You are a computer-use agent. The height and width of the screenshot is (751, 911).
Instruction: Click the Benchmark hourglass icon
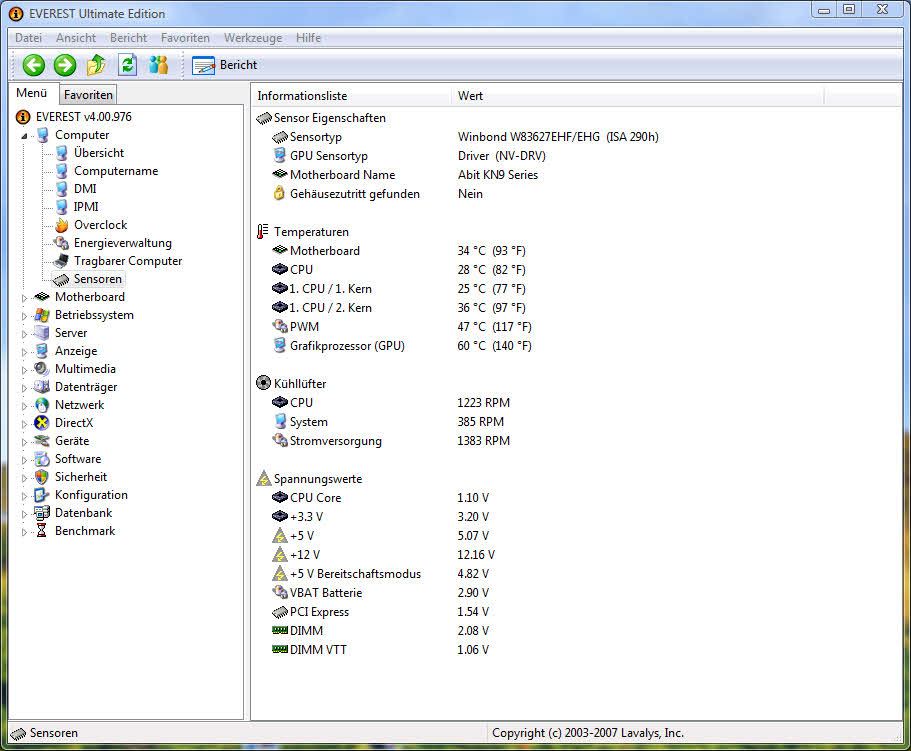point(42,531)
